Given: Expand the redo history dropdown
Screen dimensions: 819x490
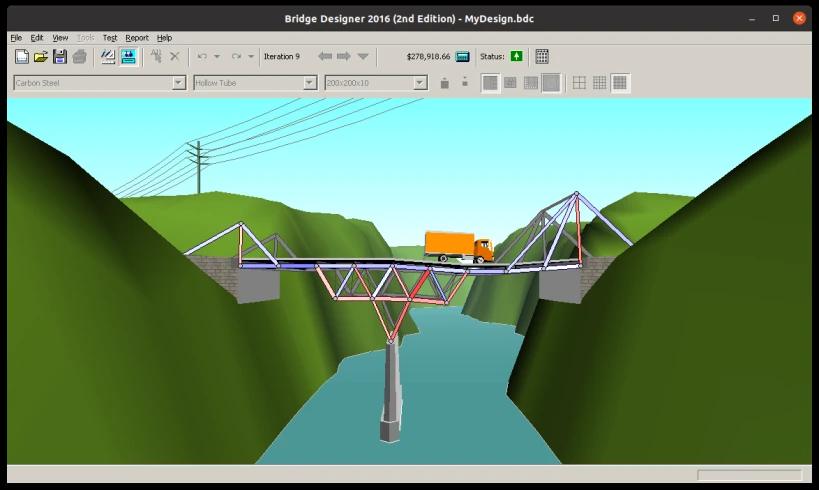Looking at the screenshot, I should point(251,56).
